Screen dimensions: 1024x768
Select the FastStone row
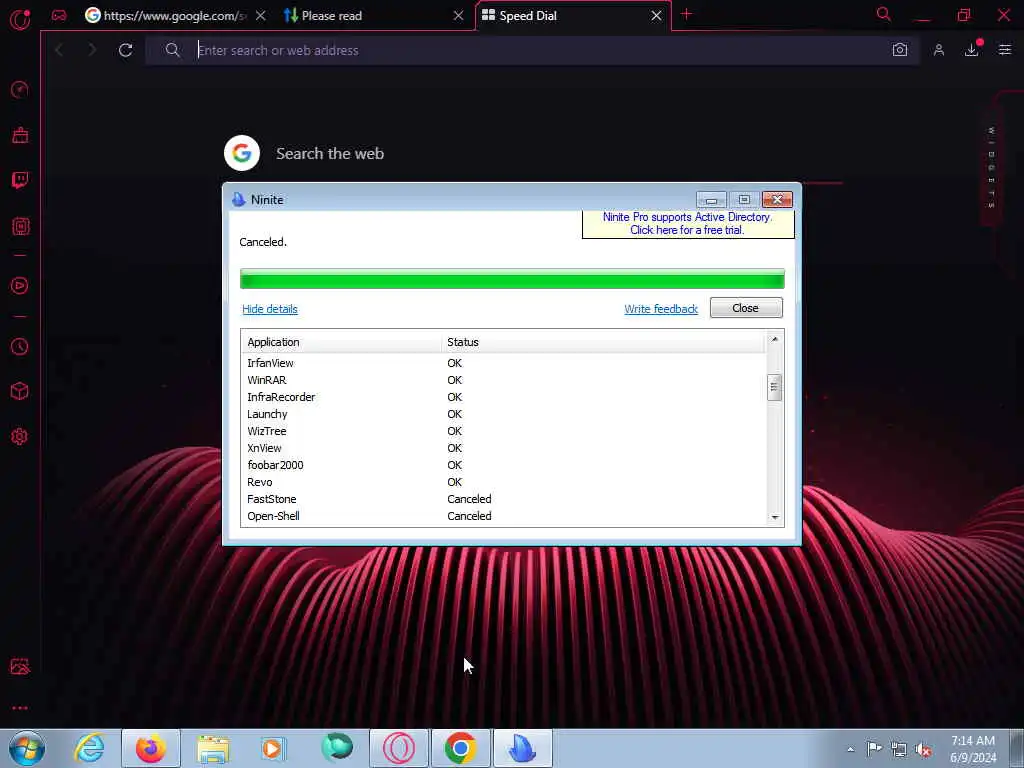pyautogui.click(x=503, y=499)
